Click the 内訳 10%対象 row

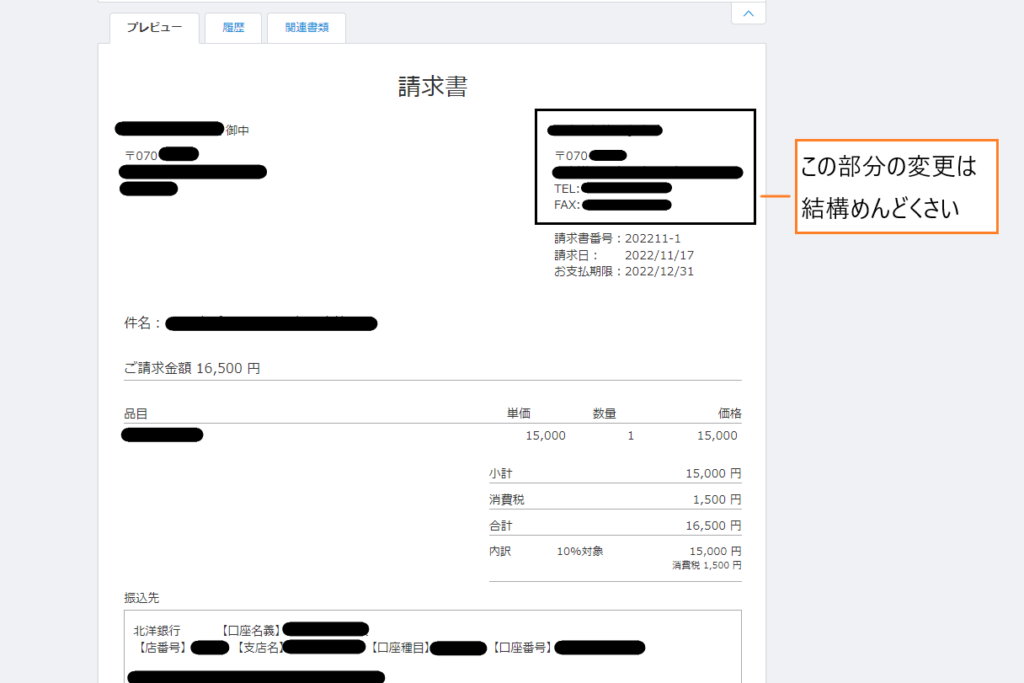pos(614,551)
